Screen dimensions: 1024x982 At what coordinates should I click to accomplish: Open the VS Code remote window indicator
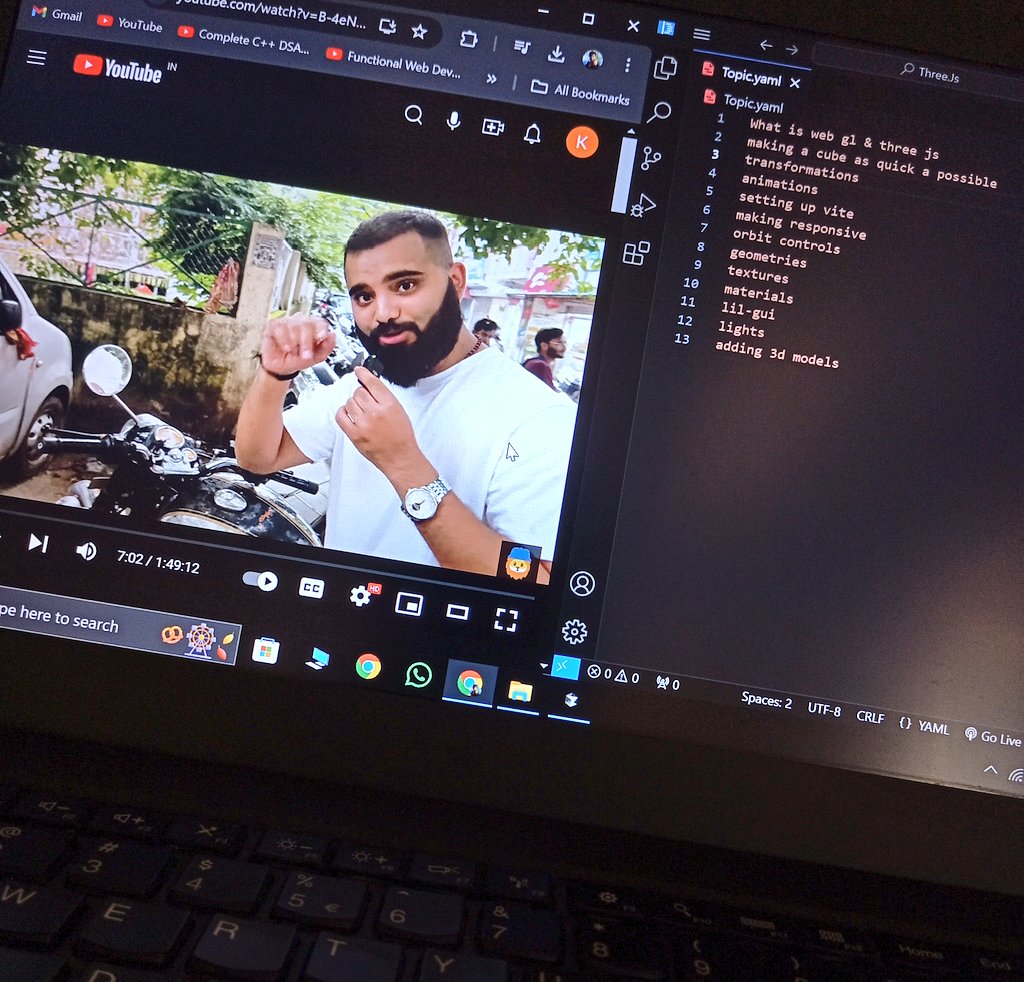[x=565, y=667]
